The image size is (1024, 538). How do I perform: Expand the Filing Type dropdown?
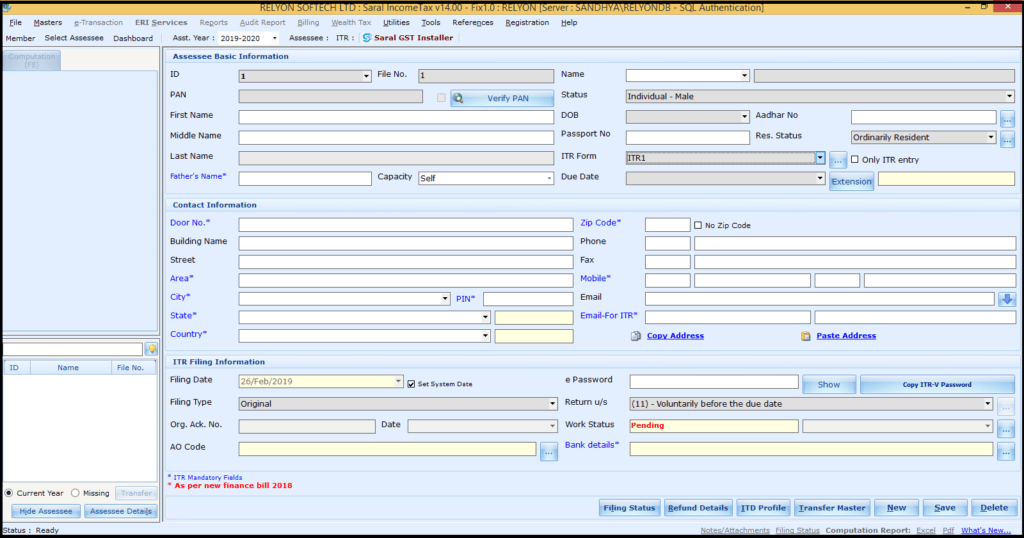[552, 404]
